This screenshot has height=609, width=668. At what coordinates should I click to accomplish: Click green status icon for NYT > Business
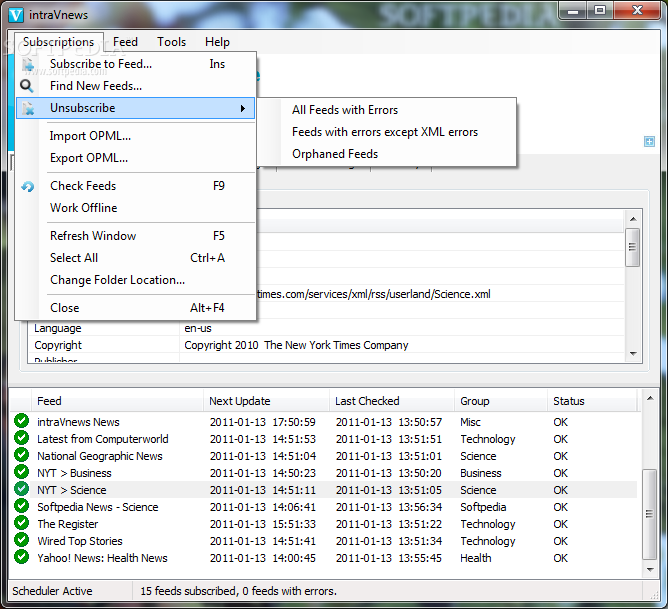pyautogui.click(x=21, y=472)
